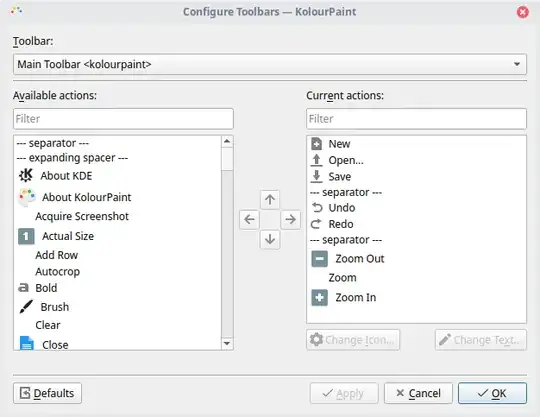Select the 'Autocrop' action

(58, 272)
